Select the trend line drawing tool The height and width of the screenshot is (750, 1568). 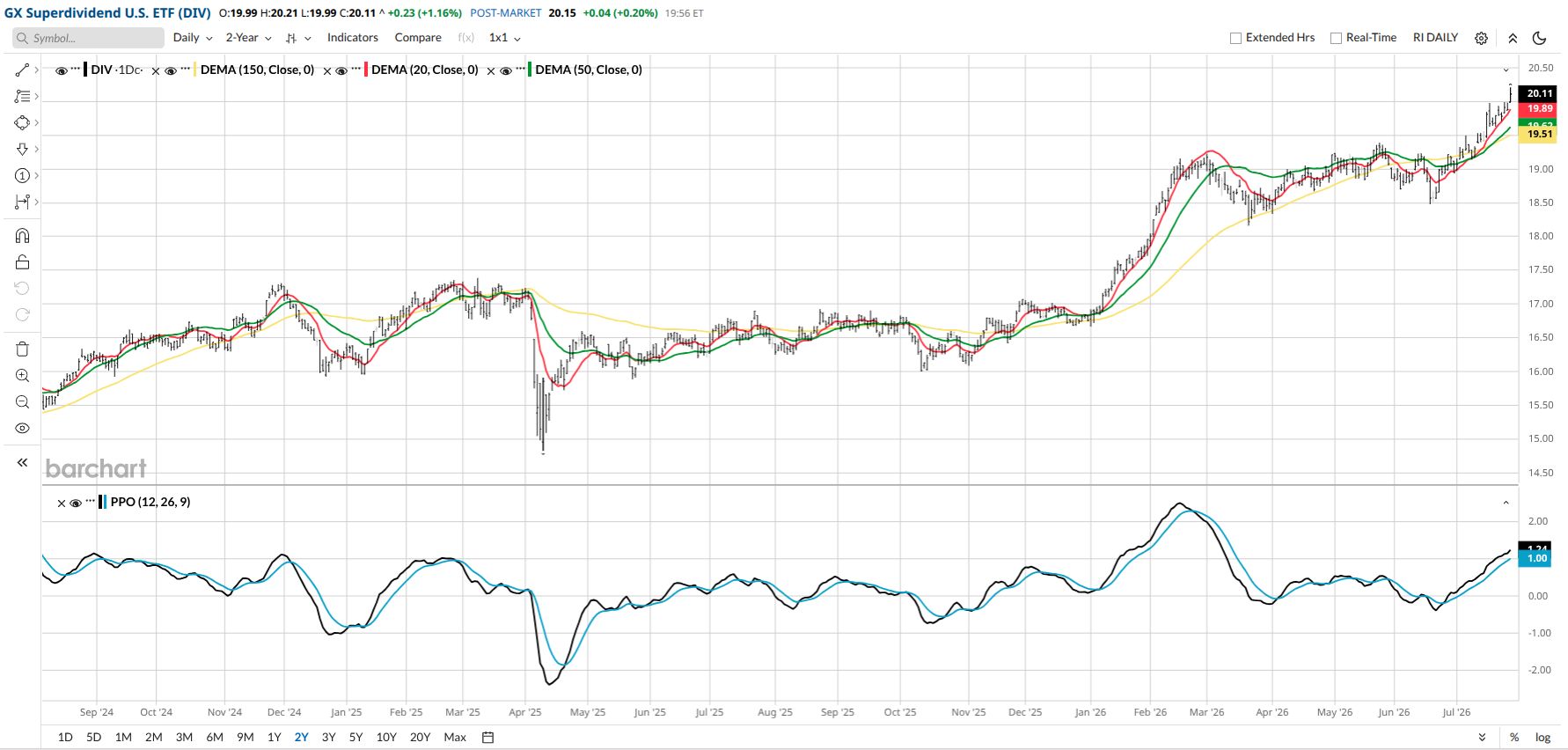pos(22,70)
